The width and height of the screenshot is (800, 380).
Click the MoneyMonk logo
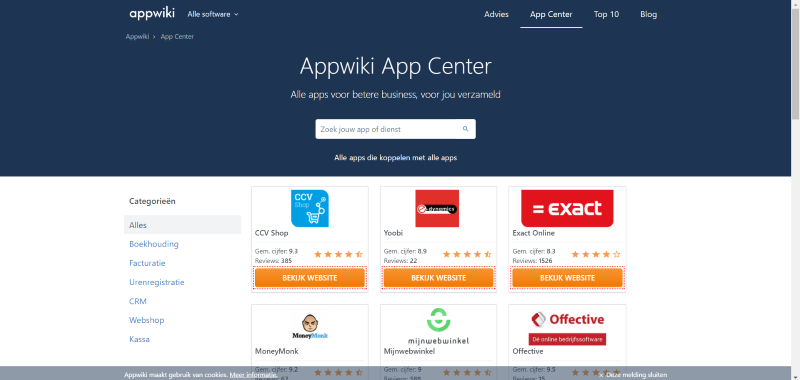(x=310, y=327)
